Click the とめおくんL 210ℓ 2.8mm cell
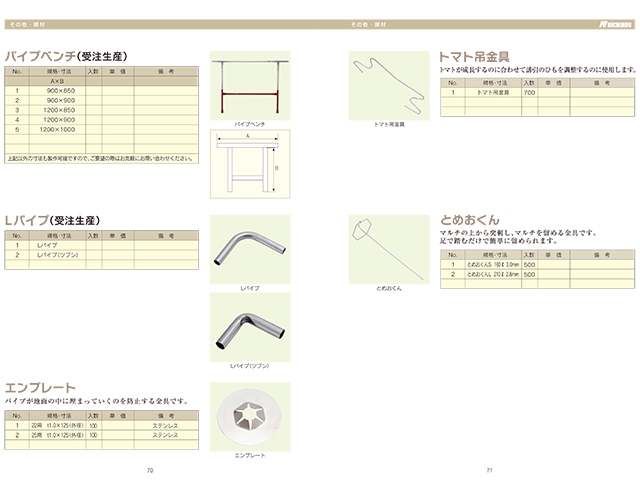 coord(493,274)
